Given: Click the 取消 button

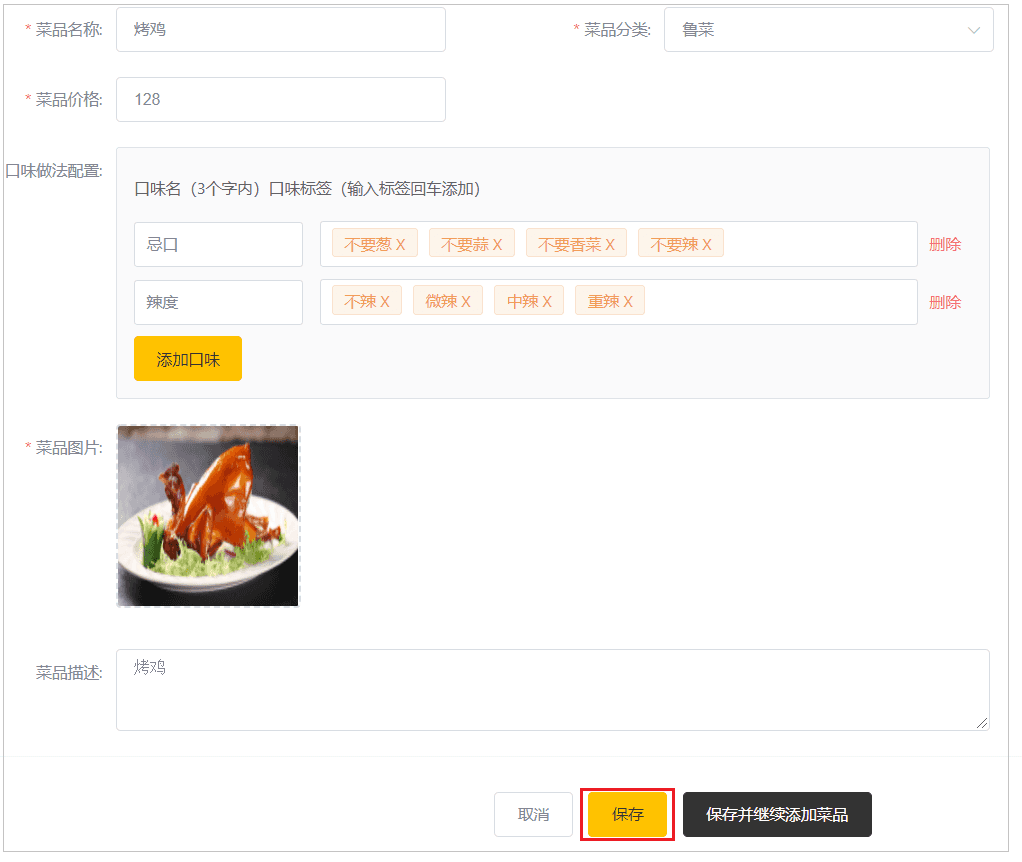Looking at the screenshot, I should pos(533,815).
